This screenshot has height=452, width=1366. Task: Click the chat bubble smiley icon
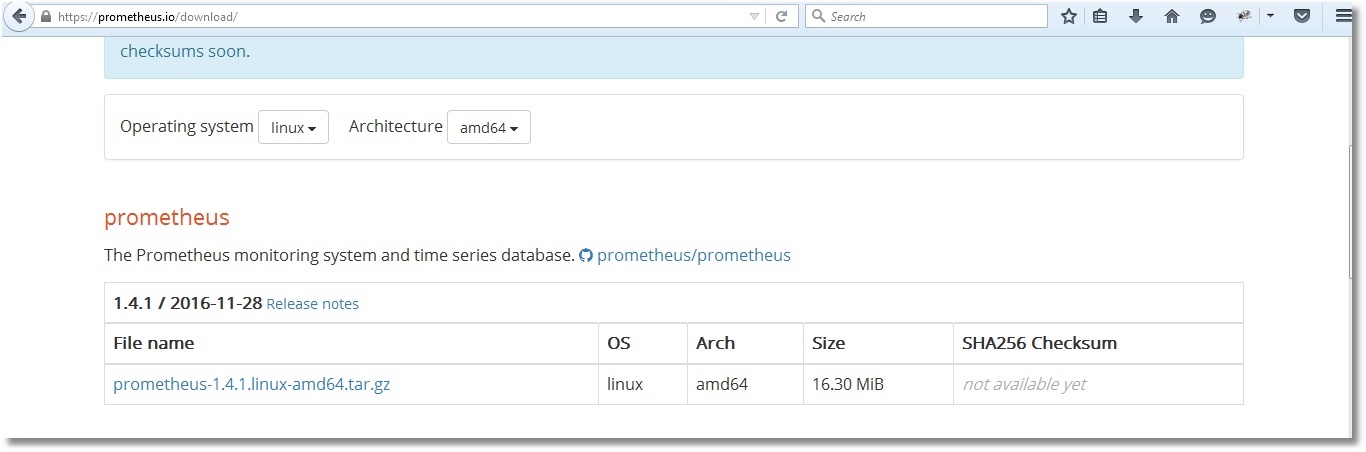coord(1208,17)
